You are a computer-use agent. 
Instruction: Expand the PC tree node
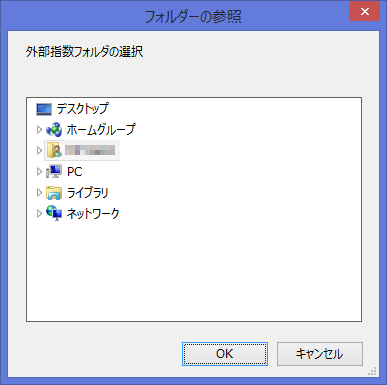point(39,172)
